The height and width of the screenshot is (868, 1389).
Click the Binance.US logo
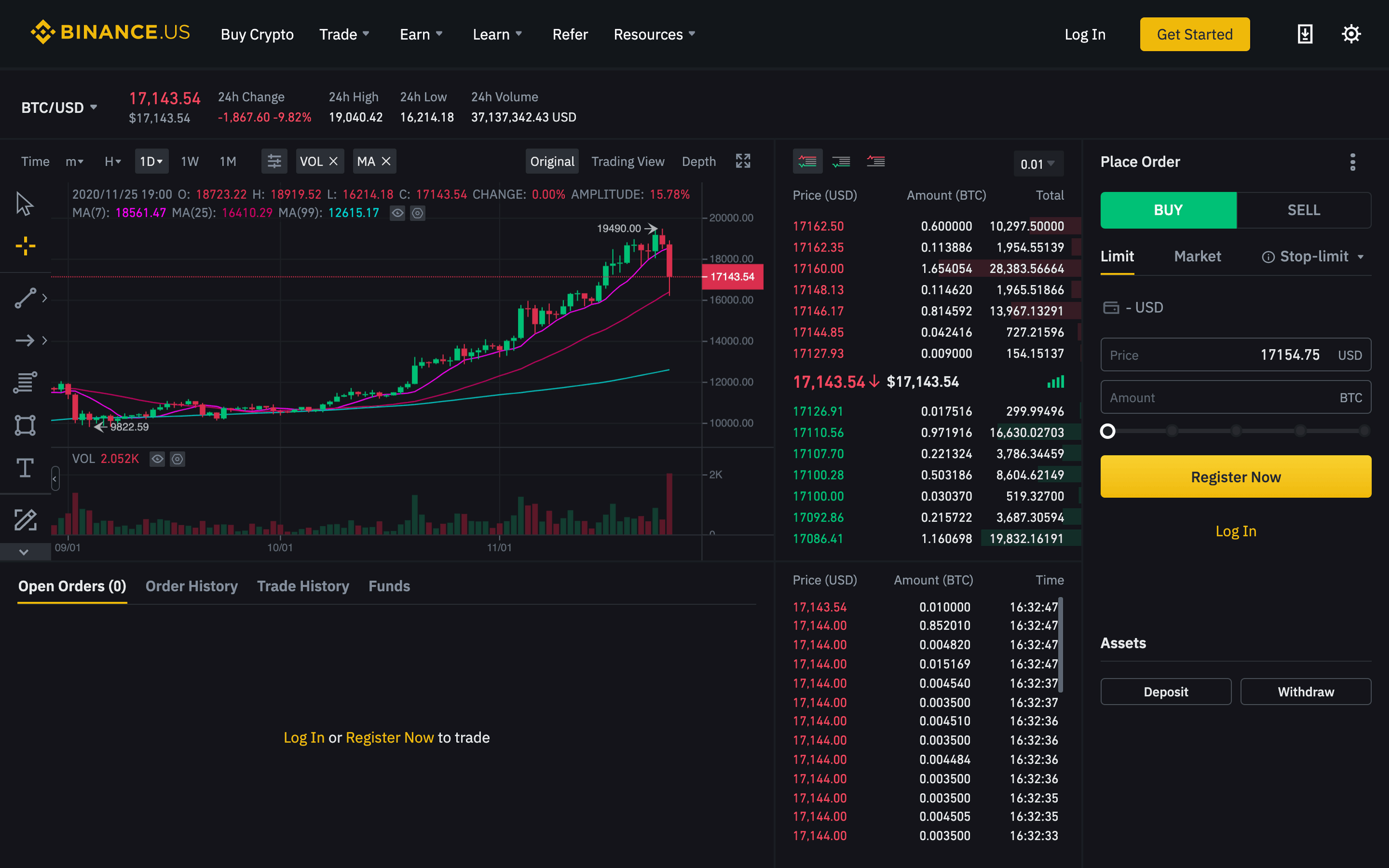tap(110, 33)
